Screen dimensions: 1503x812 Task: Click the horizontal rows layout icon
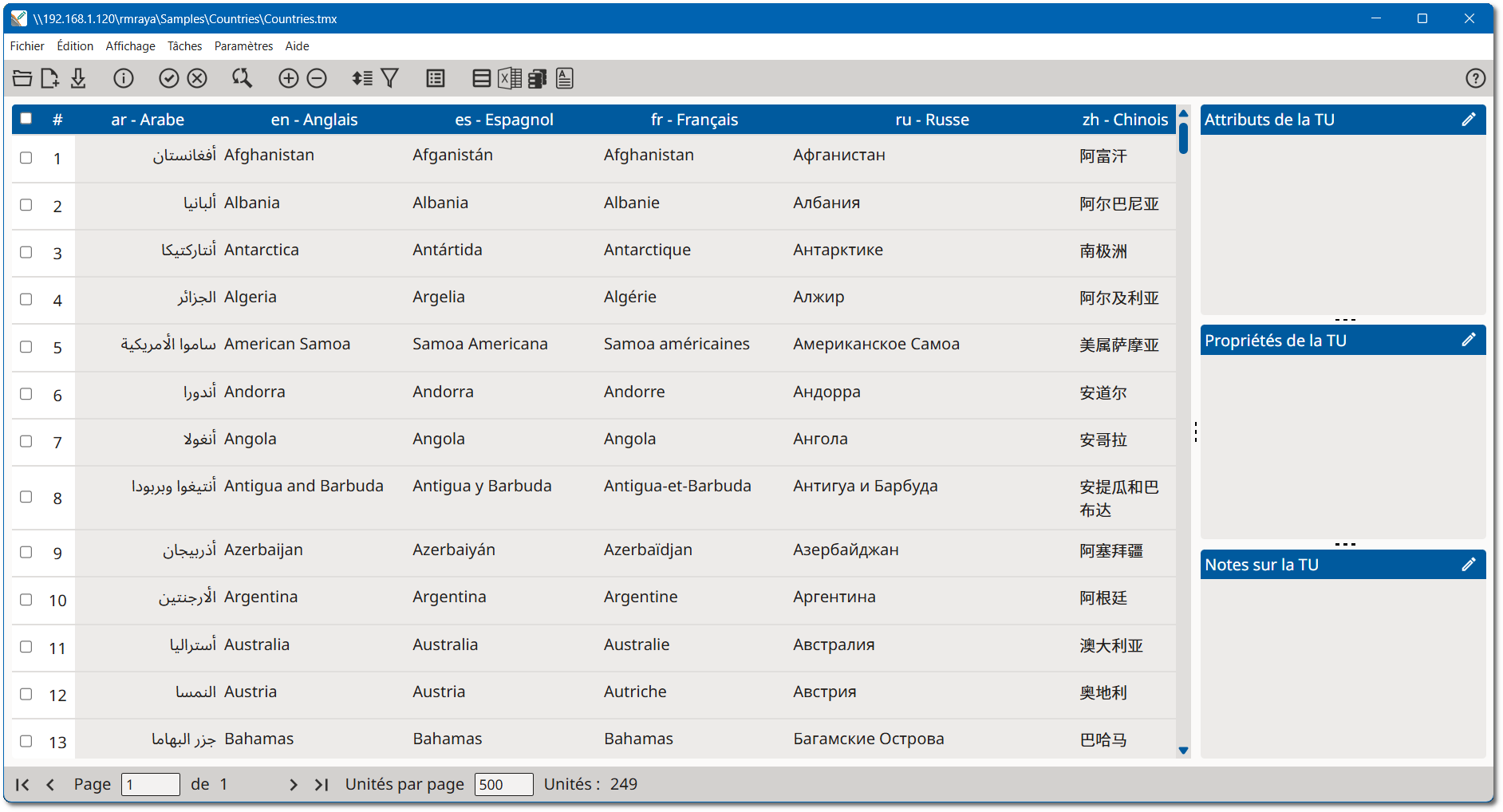pyautogui.click(x=482, y=78)
